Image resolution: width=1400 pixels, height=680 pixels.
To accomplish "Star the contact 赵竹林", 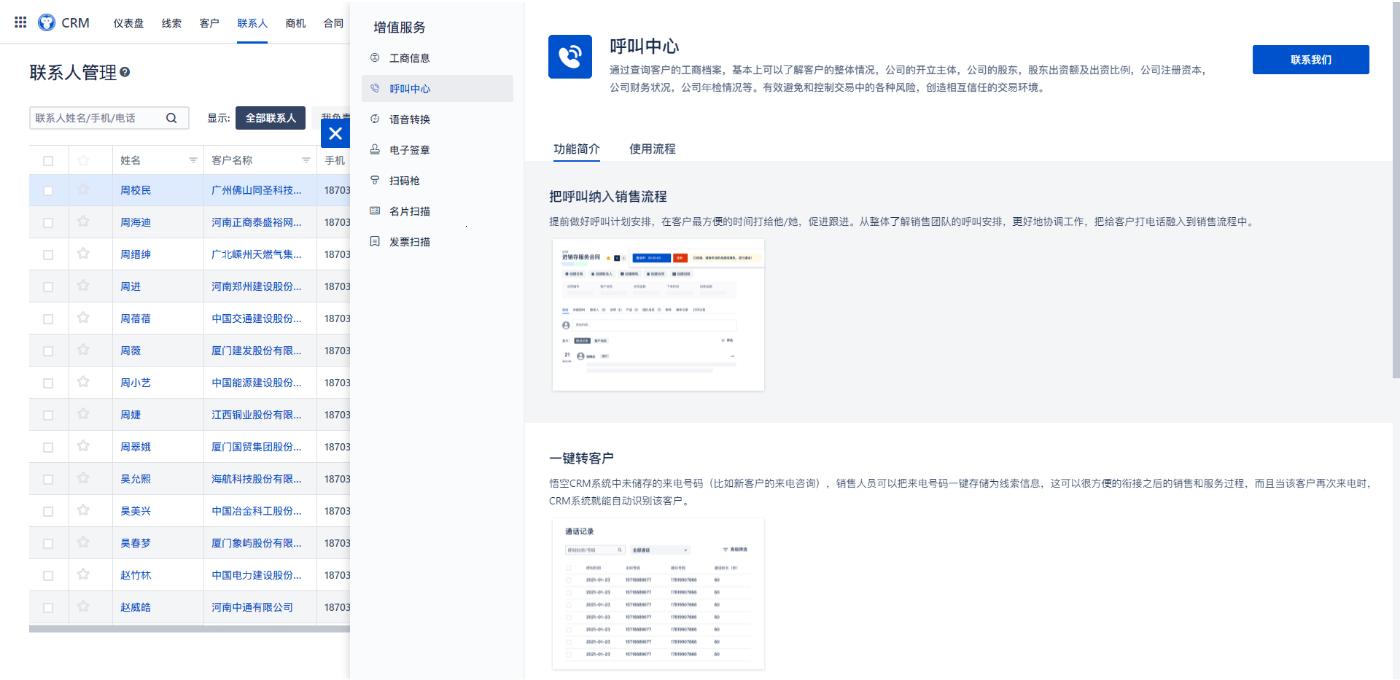I will (84, 574).
